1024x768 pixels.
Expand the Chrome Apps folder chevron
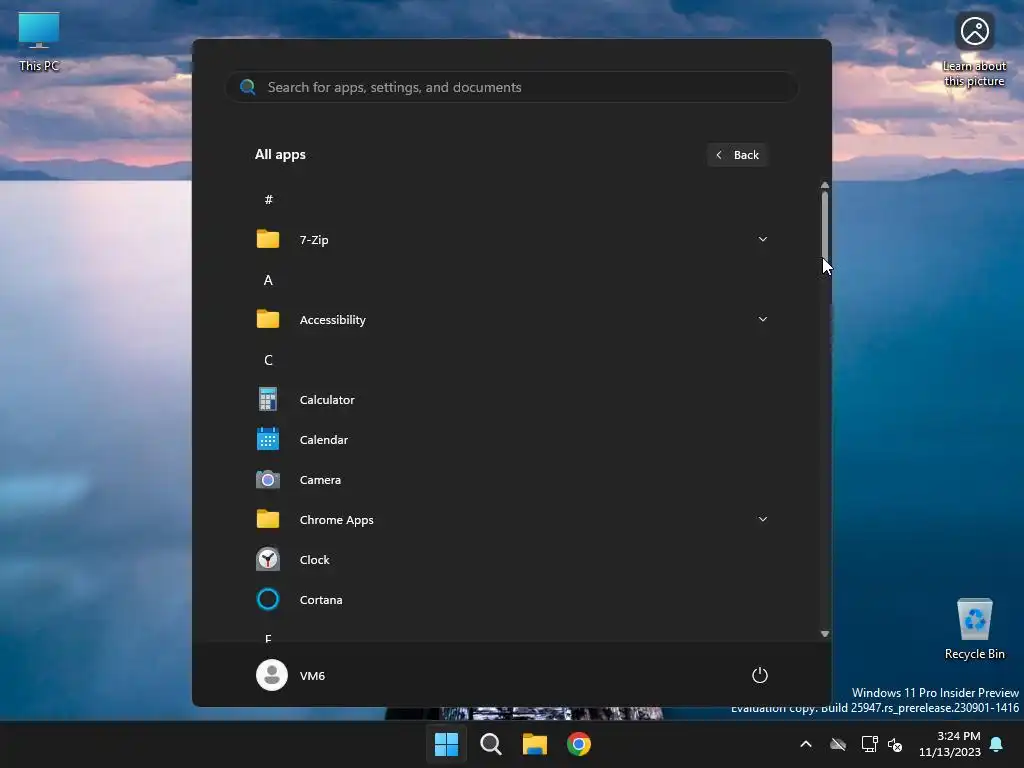763,519
